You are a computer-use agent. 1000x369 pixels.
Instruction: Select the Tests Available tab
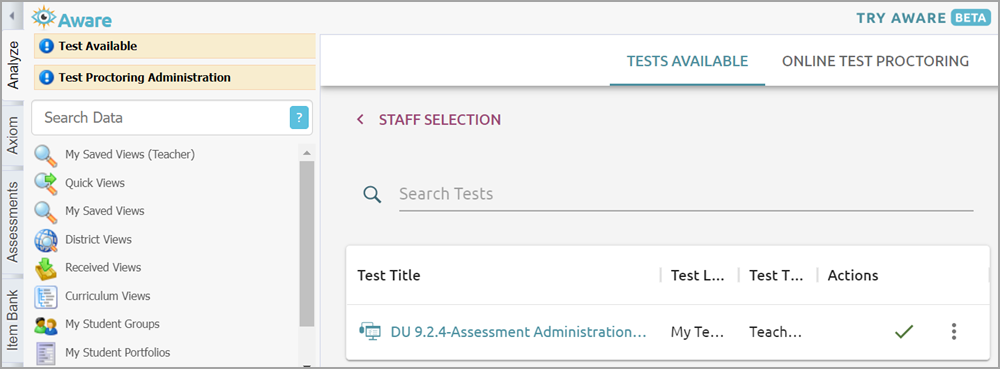687,61
